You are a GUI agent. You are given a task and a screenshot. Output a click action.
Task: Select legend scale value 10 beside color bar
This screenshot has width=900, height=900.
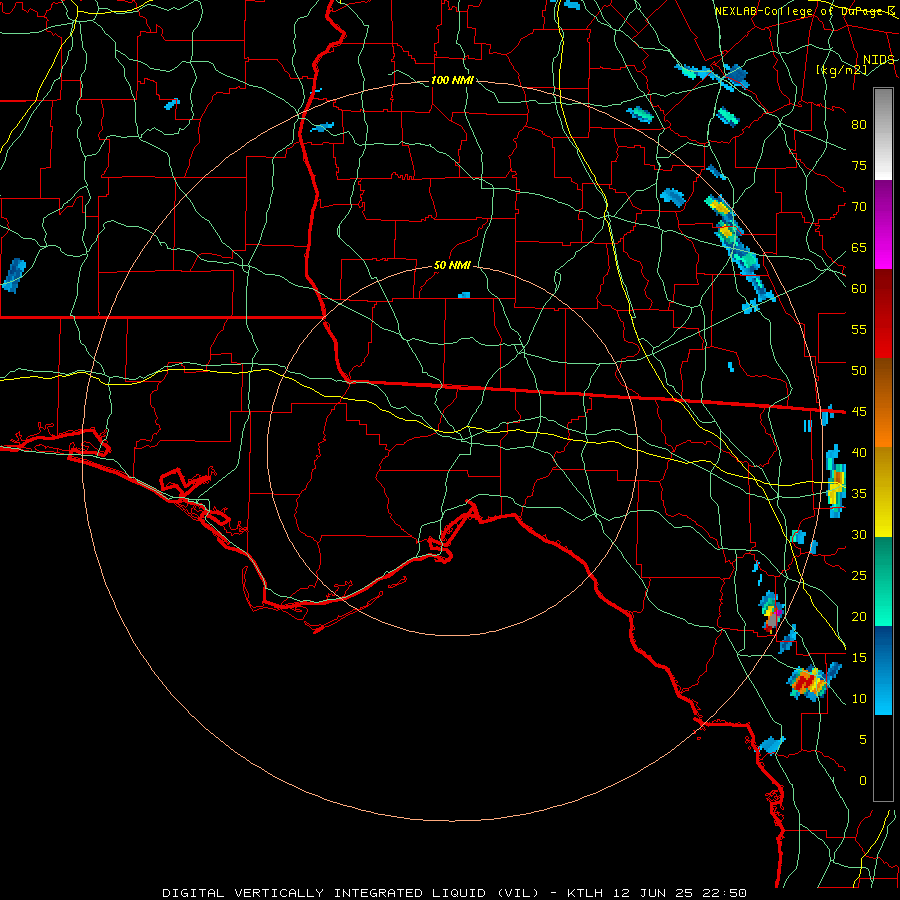pos(859,699)
